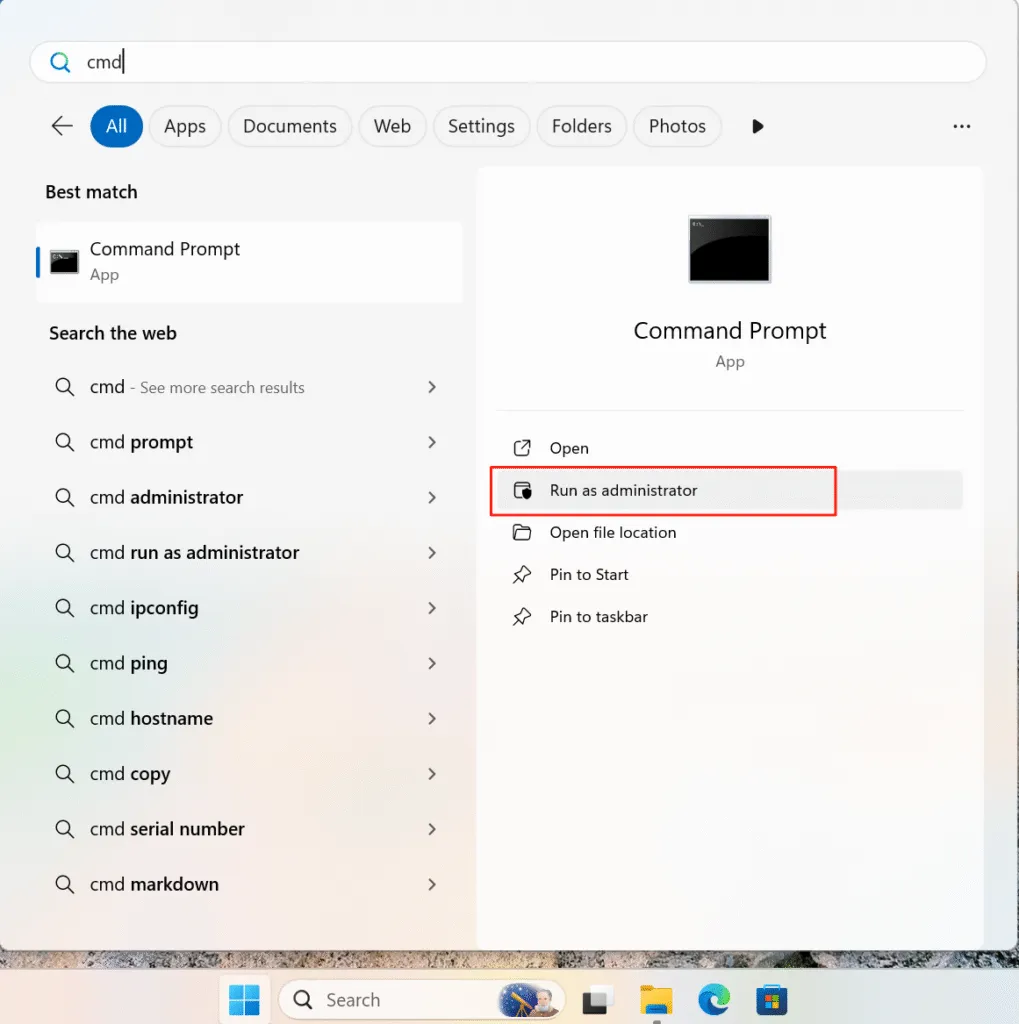The image size is (1019, 1024).
Task: Open the ellipsis options menu
Action: tap(961, 126)
